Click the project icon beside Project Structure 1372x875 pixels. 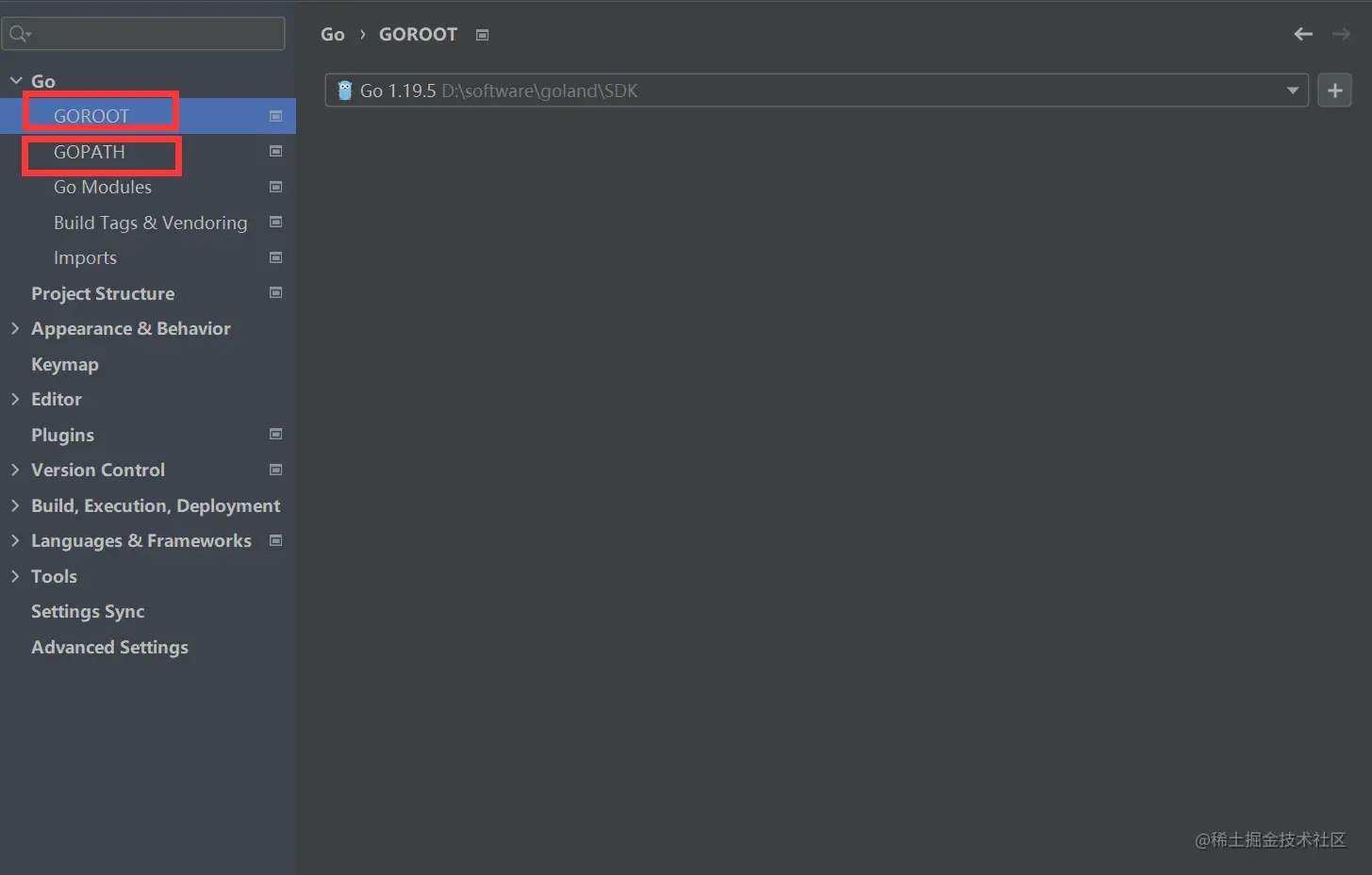tap(276, 292)
